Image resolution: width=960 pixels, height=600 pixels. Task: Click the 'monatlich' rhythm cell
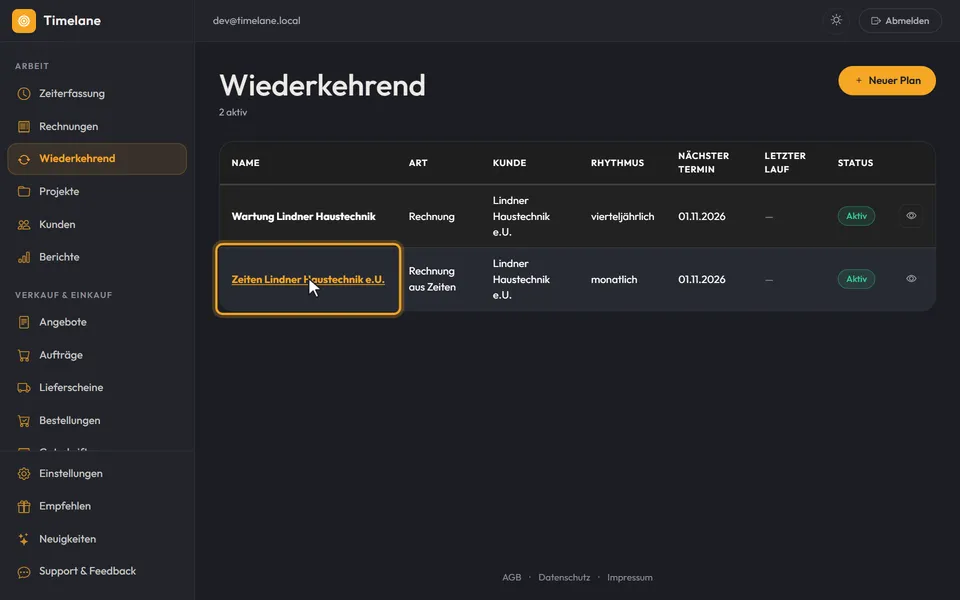tap(614, 279)
